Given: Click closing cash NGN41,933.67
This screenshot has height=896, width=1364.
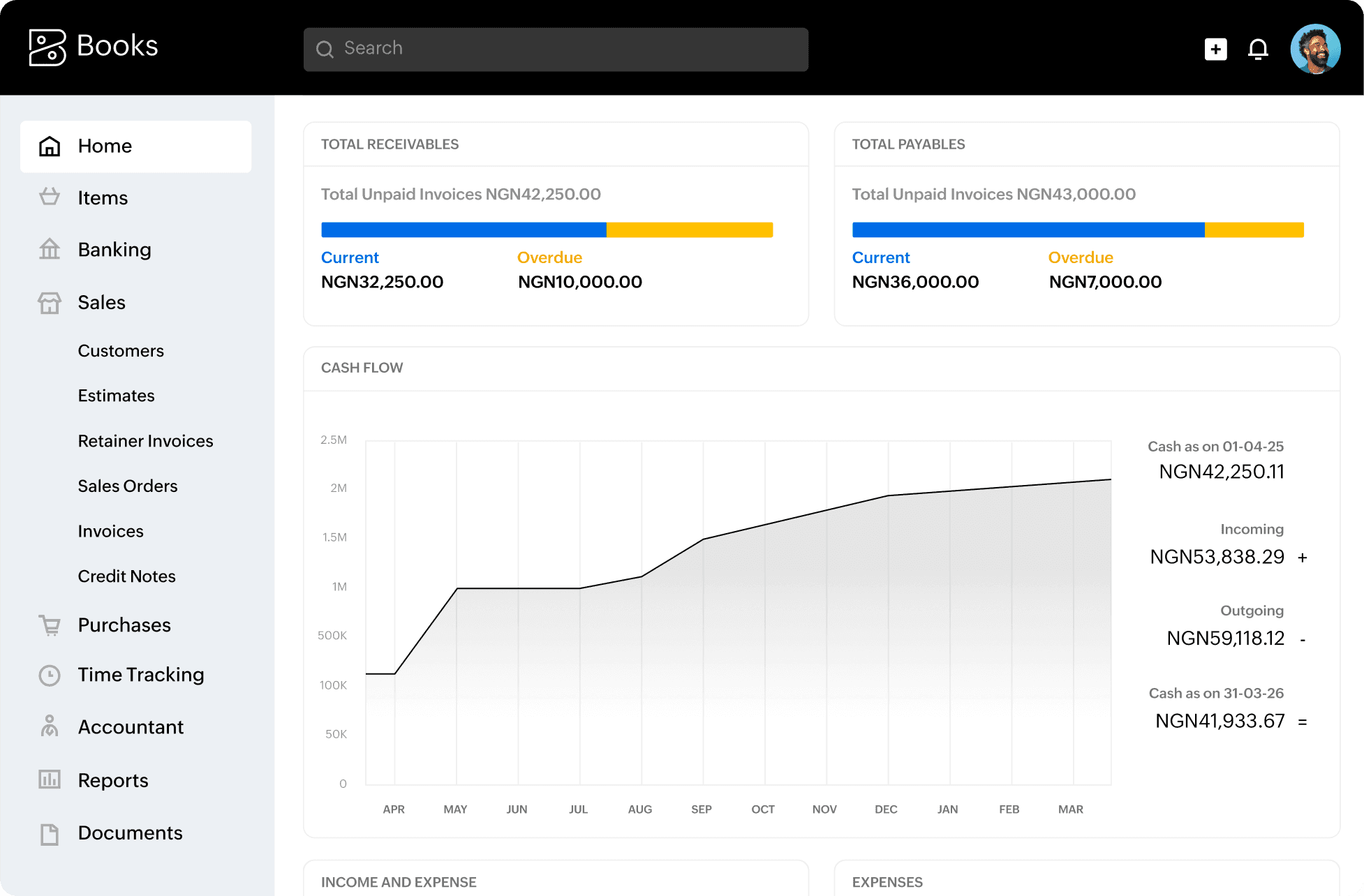Looking at the screenshot, I should click(x=1220, y=721).
